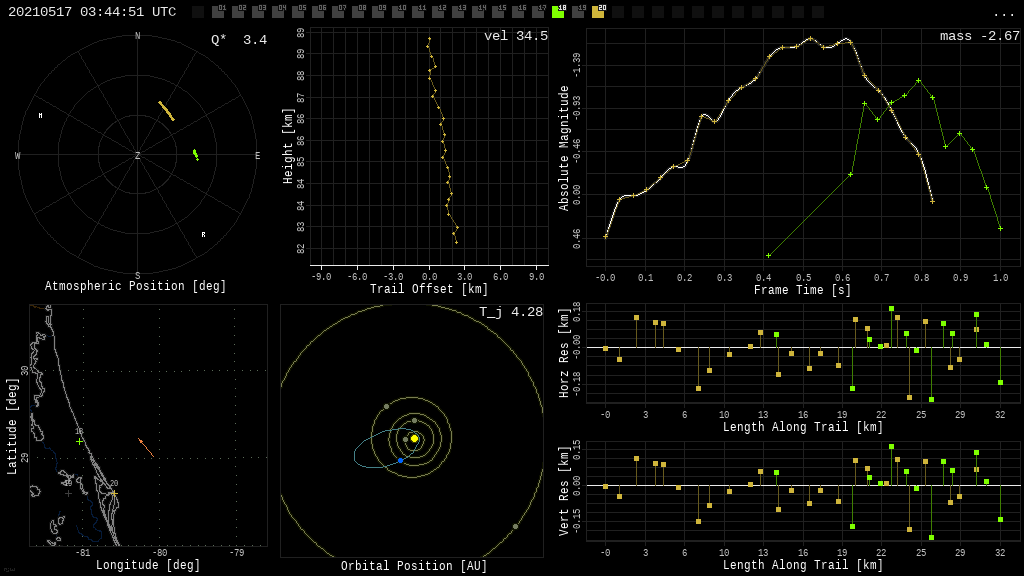Open the three-dot overflow menu

pyautogui.click(x=1003, y=13)
